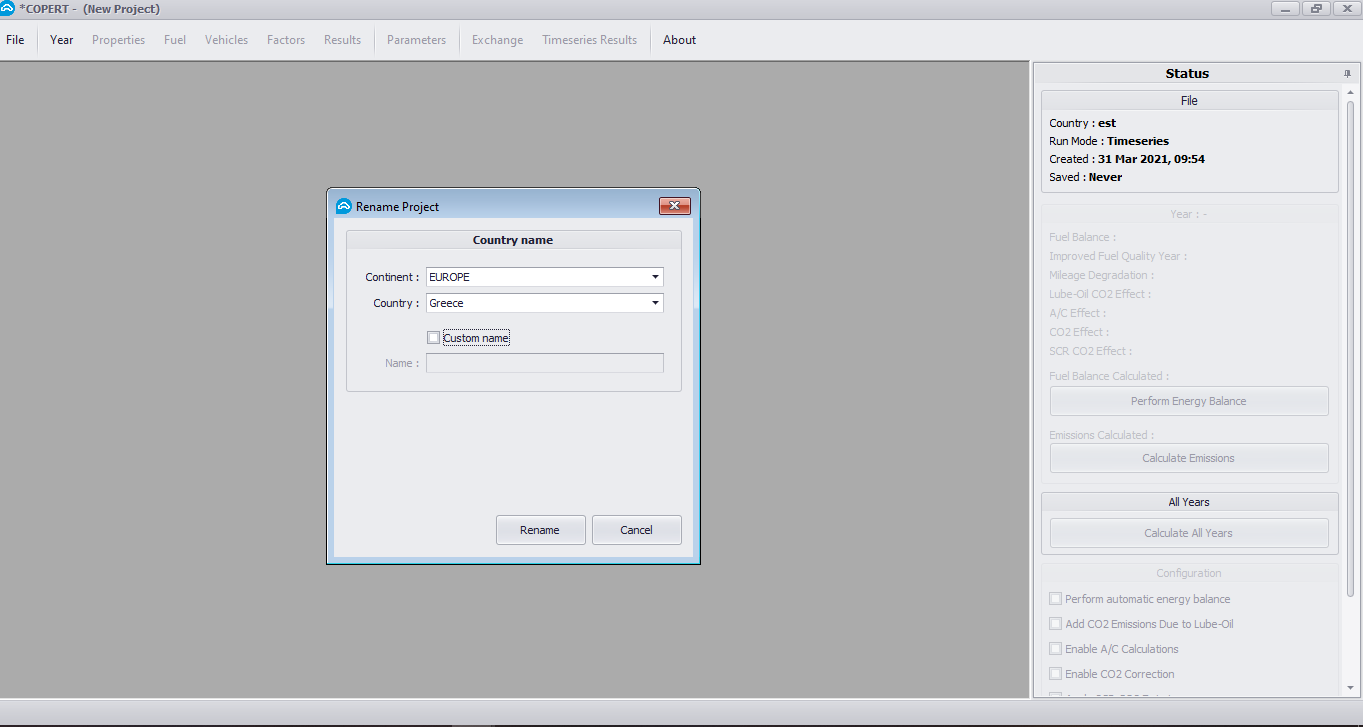Click the pin icon on Status panel
This screenshot has height=727, width=1363.
(1347, 74)
